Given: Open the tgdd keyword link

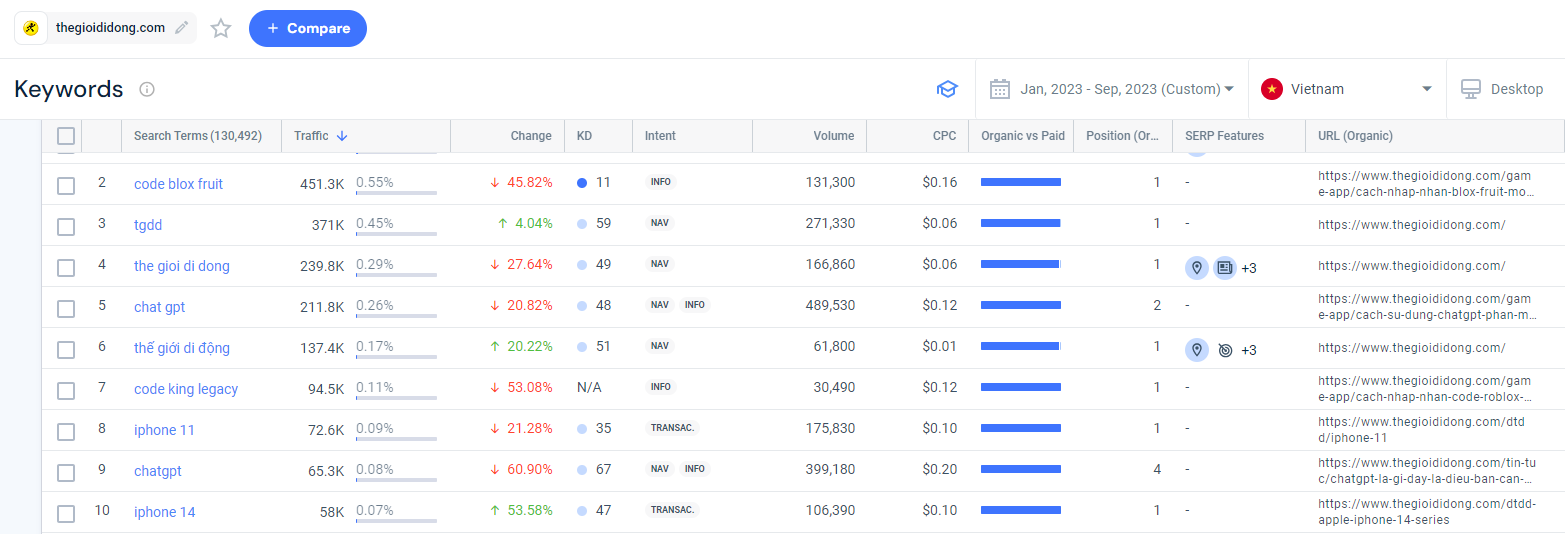Looking at the screenshot, I should point(148,225).
